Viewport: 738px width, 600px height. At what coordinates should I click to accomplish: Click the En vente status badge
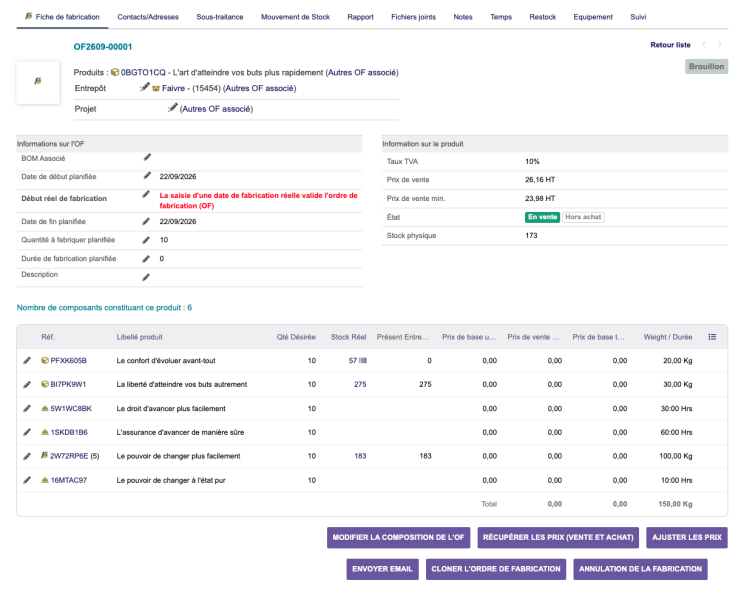click(542, 217)
